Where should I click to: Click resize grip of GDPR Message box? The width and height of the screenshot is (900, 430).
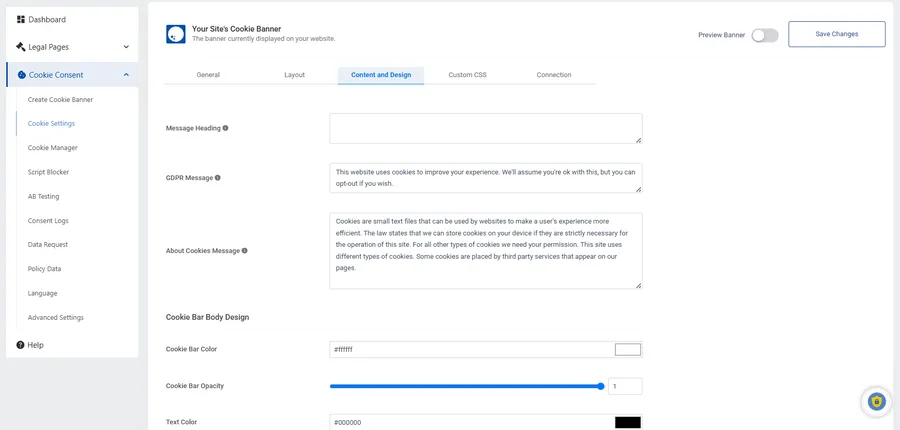coord(638,189)
